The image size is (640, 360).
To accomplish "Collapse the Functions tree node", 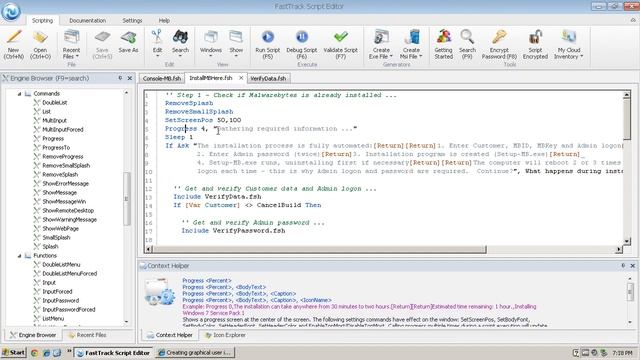I will click(19, 256).
